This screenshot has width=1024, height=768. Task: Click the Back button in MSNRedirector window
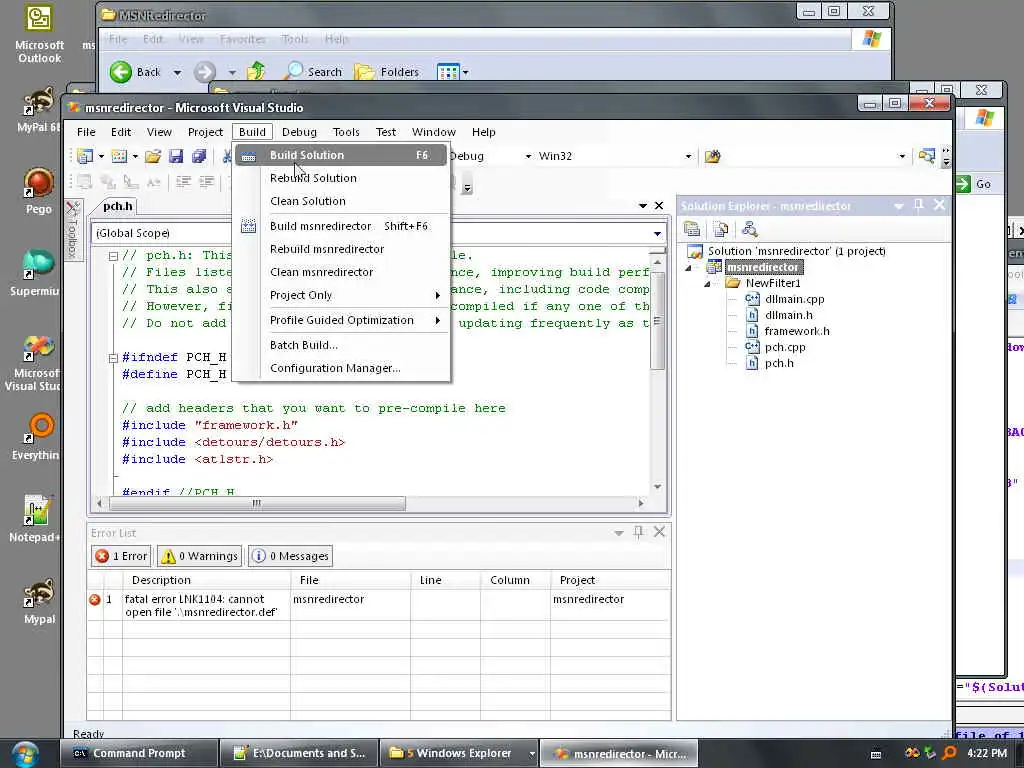135,72
